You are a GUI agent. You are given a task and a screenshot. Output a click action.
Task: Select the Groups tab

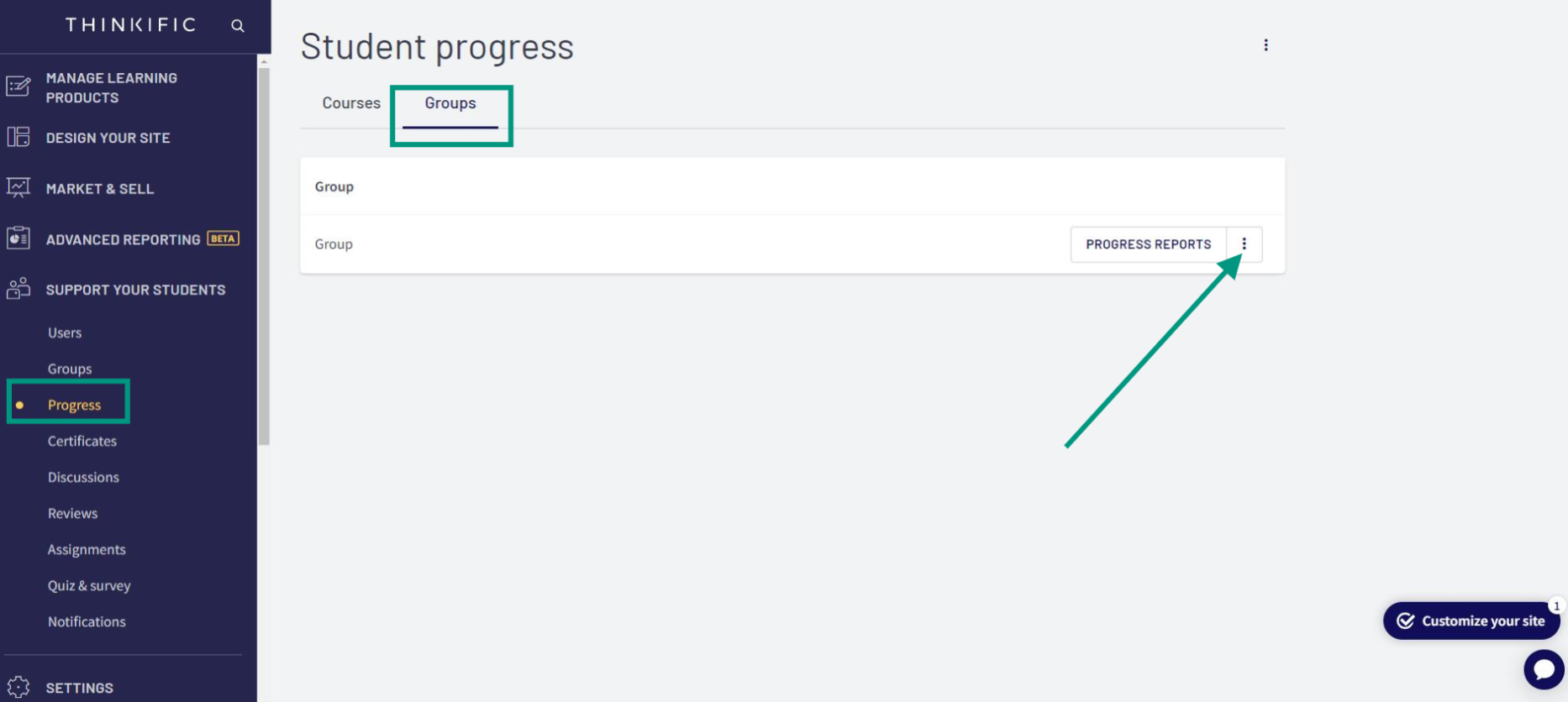(450, 103)
